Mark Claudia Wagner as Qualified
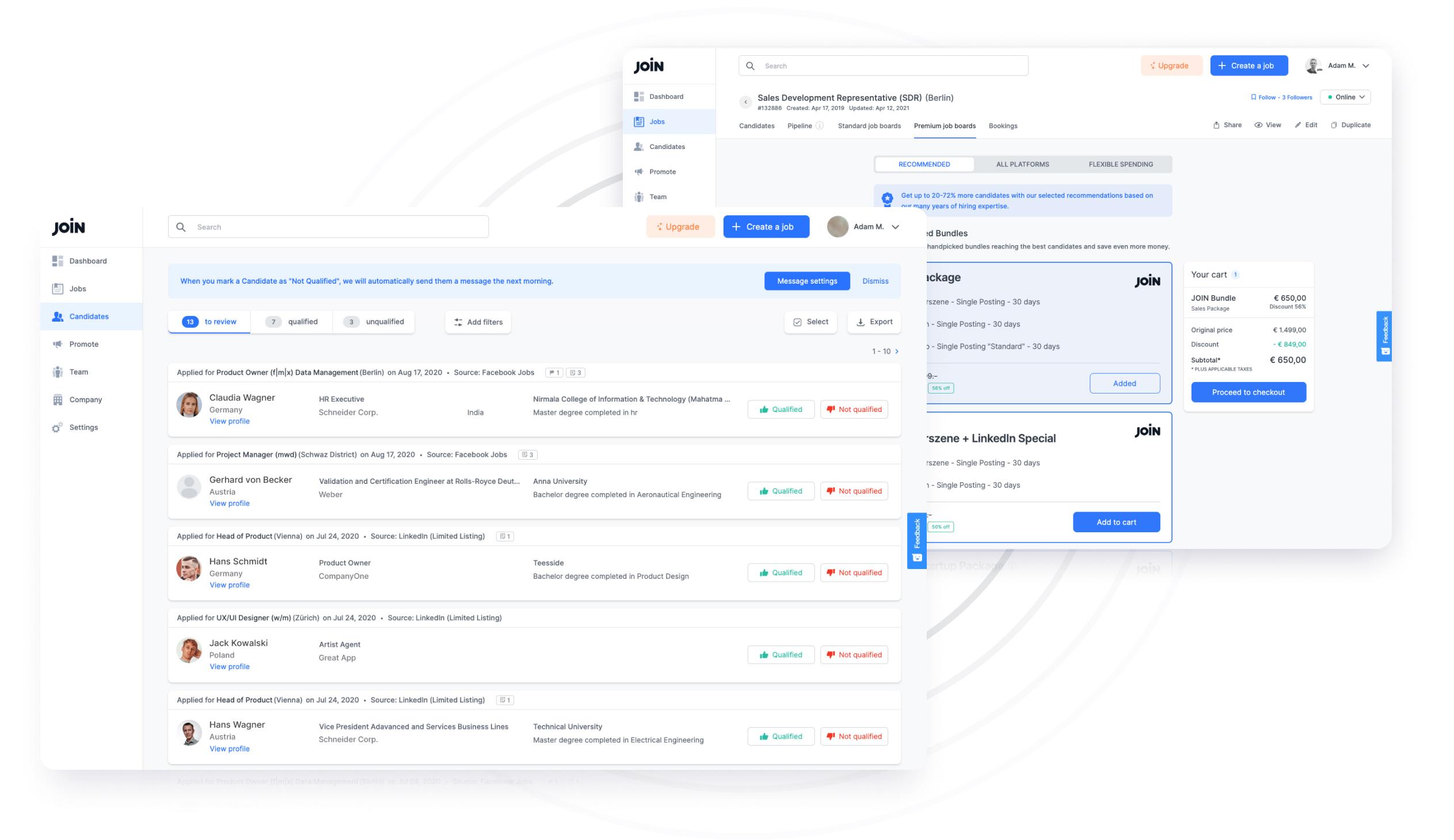This screenshot has height=840, width=1454. (780, 410)
